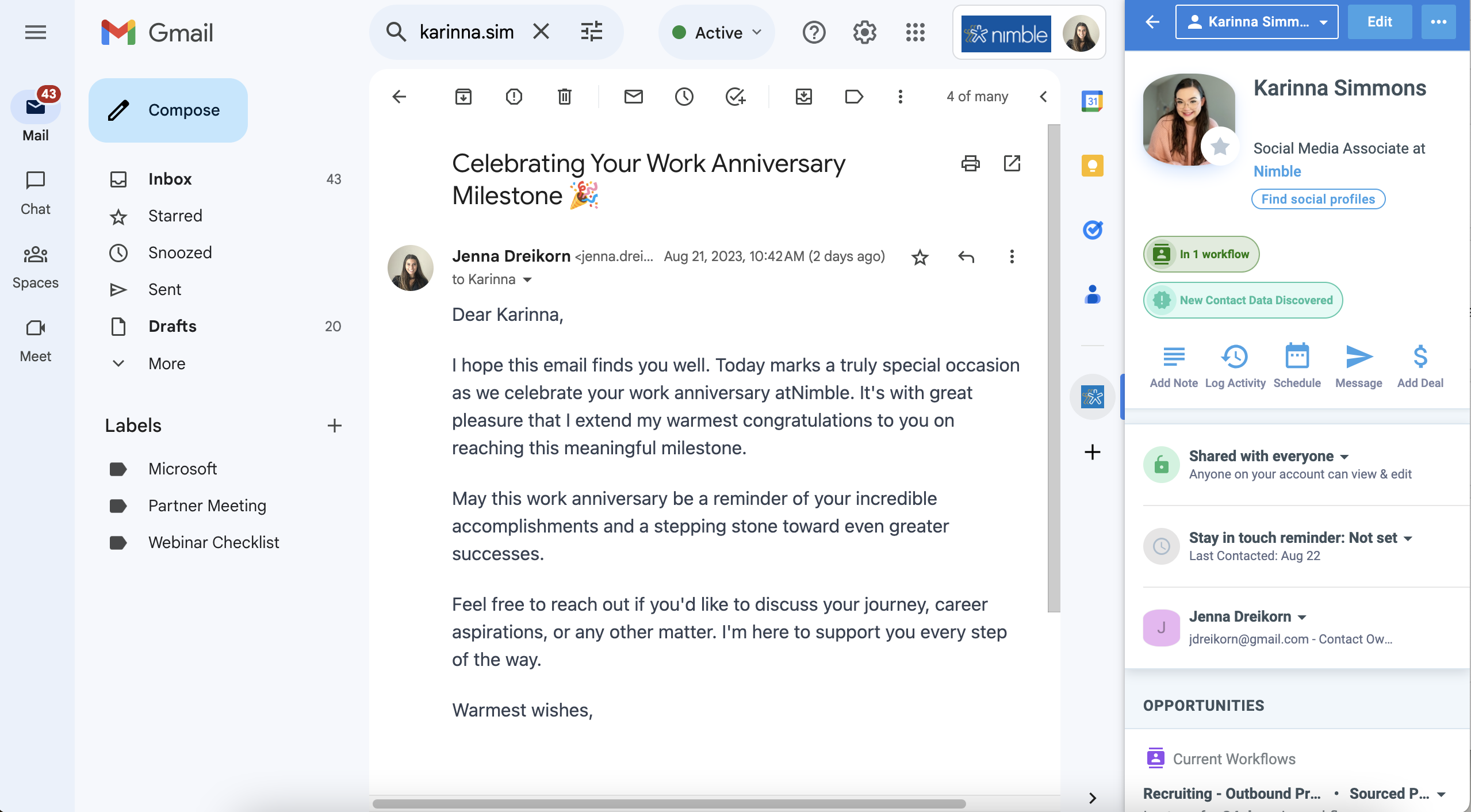Click the Add Deal dollar icon
This screenshot has height=812, width=1471.
click(1420, 357)
